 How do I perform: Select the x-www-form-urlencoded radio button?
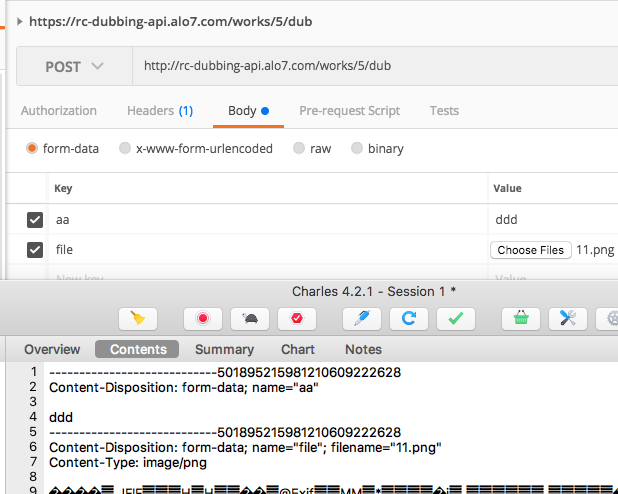point(125,148)
